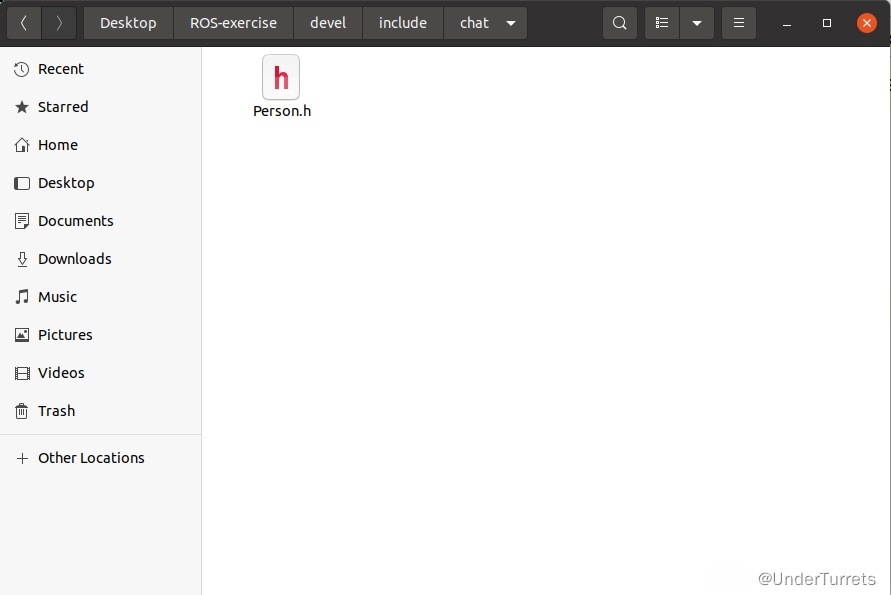The height and width of the screenshot is (595, 891).
Task: Select the include path segment
Action: click(403, 23)
